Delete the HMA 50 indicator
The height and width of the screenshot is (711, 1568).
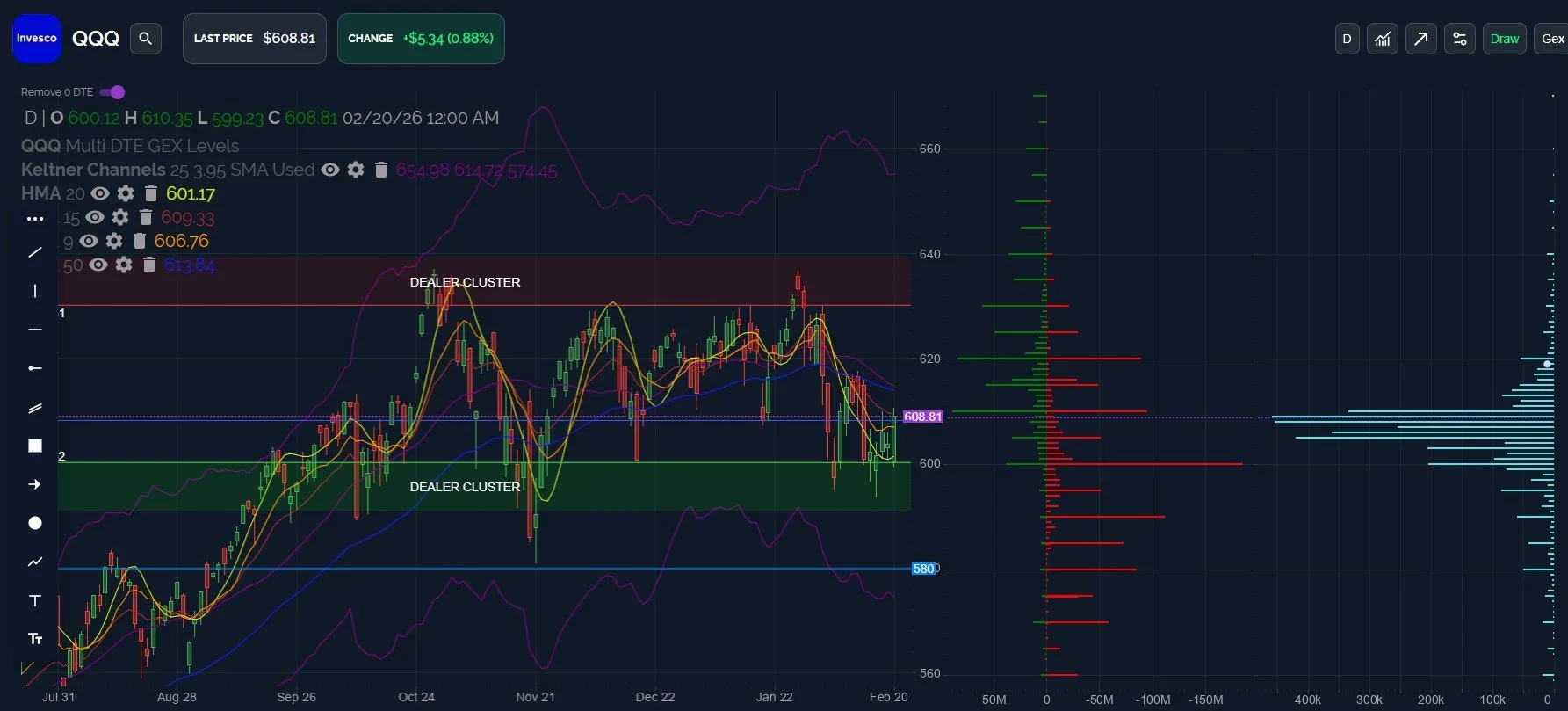point(149,265)
